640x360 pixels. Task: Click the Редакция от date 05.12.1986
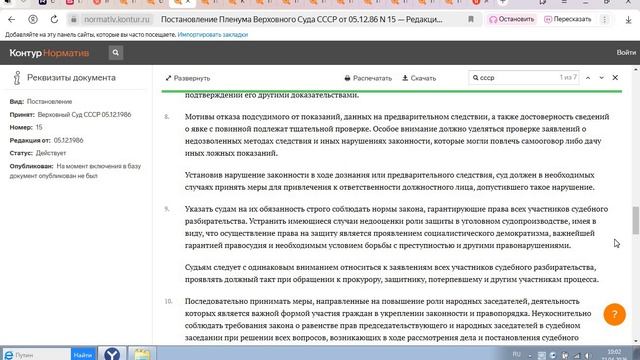click(x=68, y=140)
